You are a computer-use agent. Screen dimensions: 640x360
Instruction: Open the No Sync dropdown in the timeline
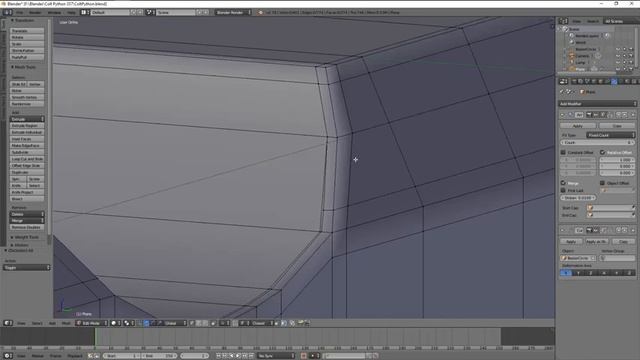point(276,356)
